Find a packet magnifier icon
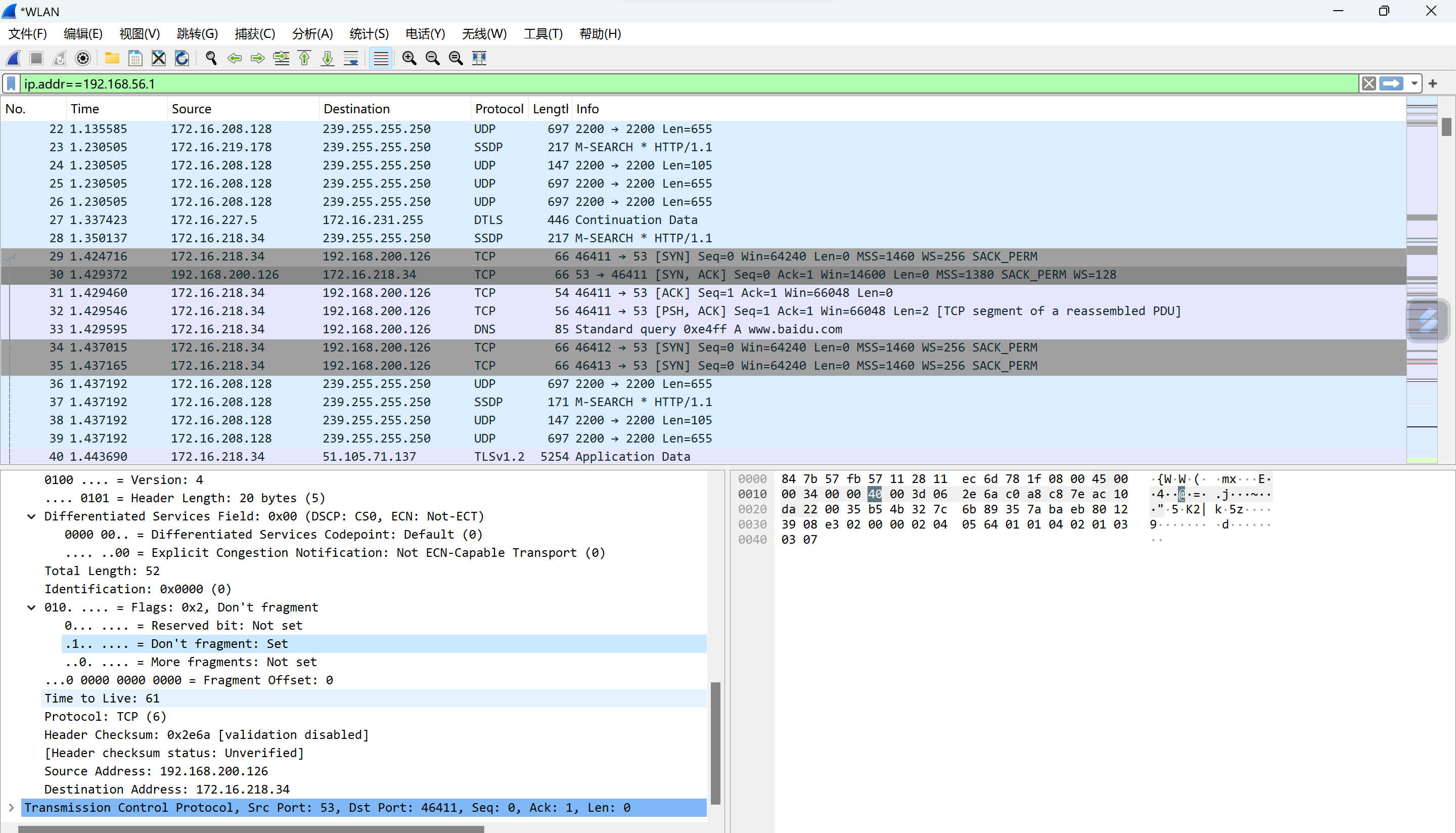Image resolution: width=1456 pixels, height=833 pixels. coord(211,58)
